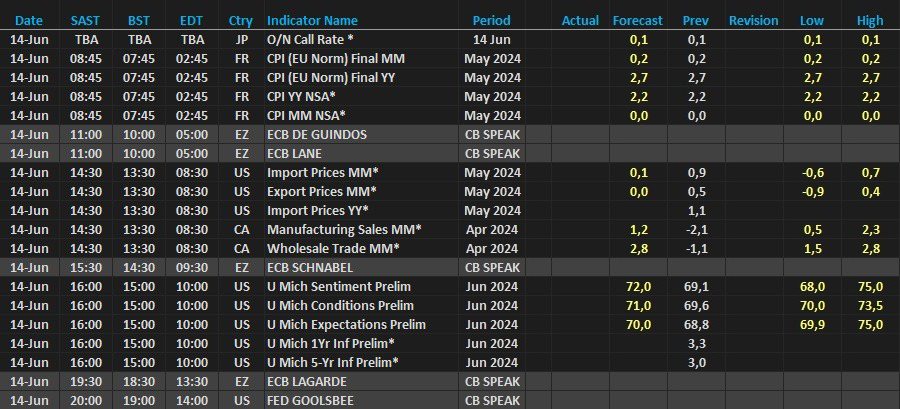Click the Revision column header
This screenshot has width=900, height=409.
(x=753, y=20)
